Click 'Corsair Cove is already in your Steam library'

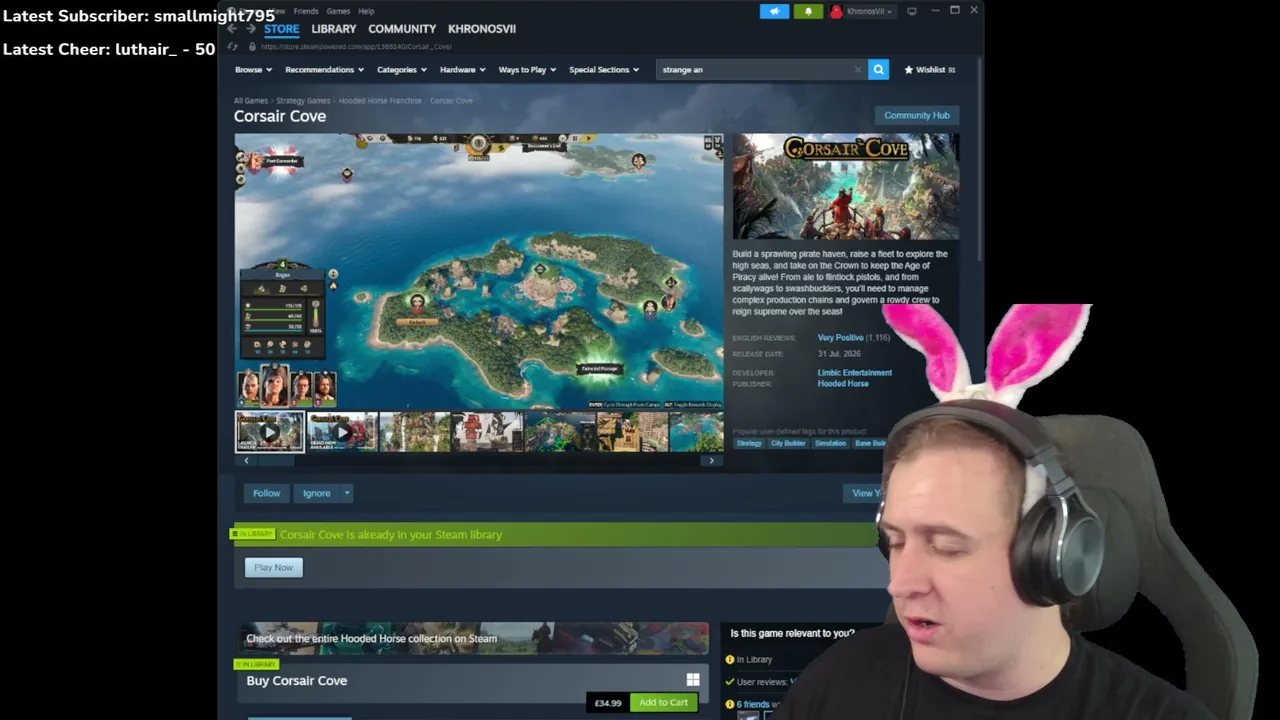coord(391,535)
